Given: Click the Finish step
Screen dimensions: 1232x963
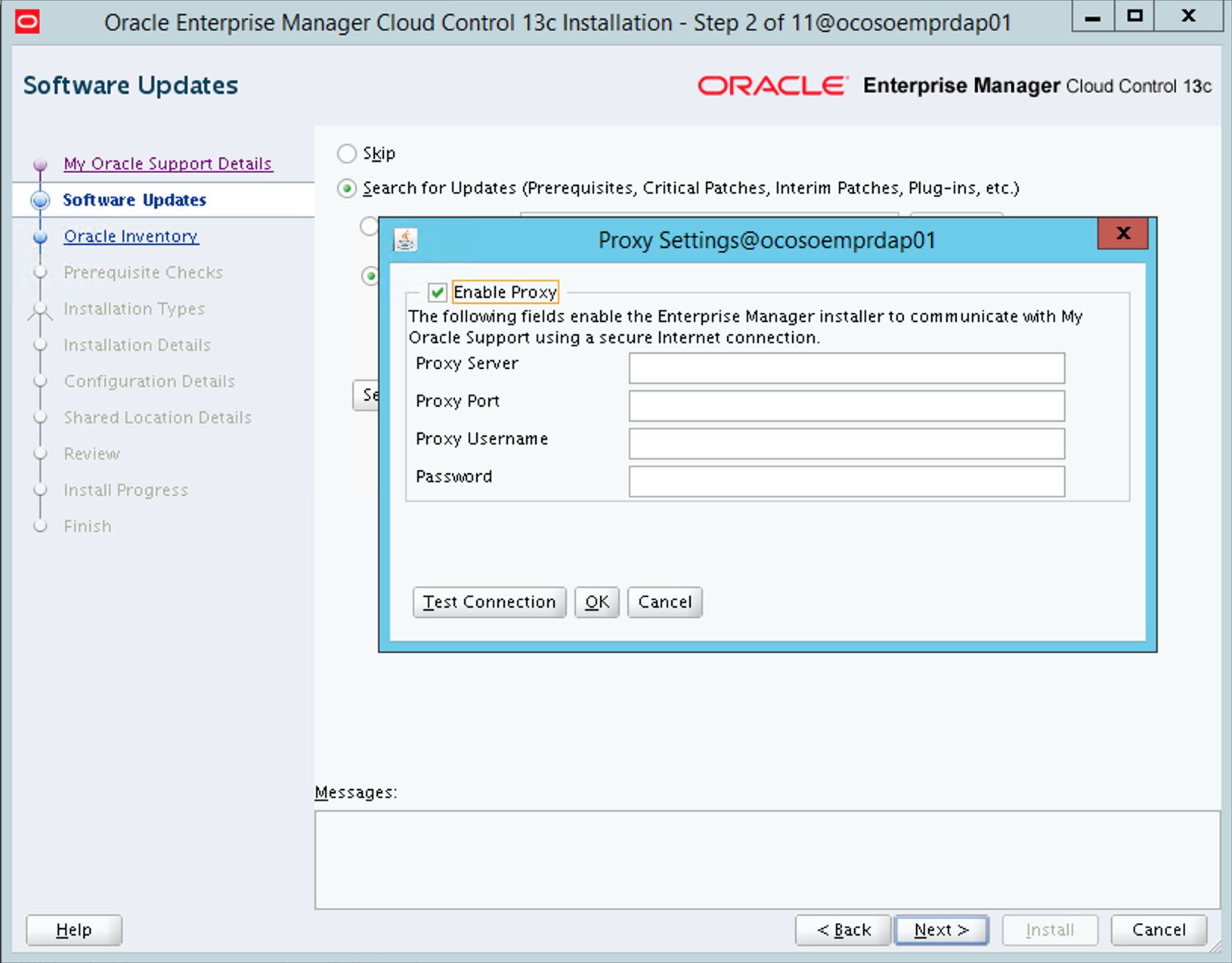Looking at the screenshot, I should click(x=88, y=527).
